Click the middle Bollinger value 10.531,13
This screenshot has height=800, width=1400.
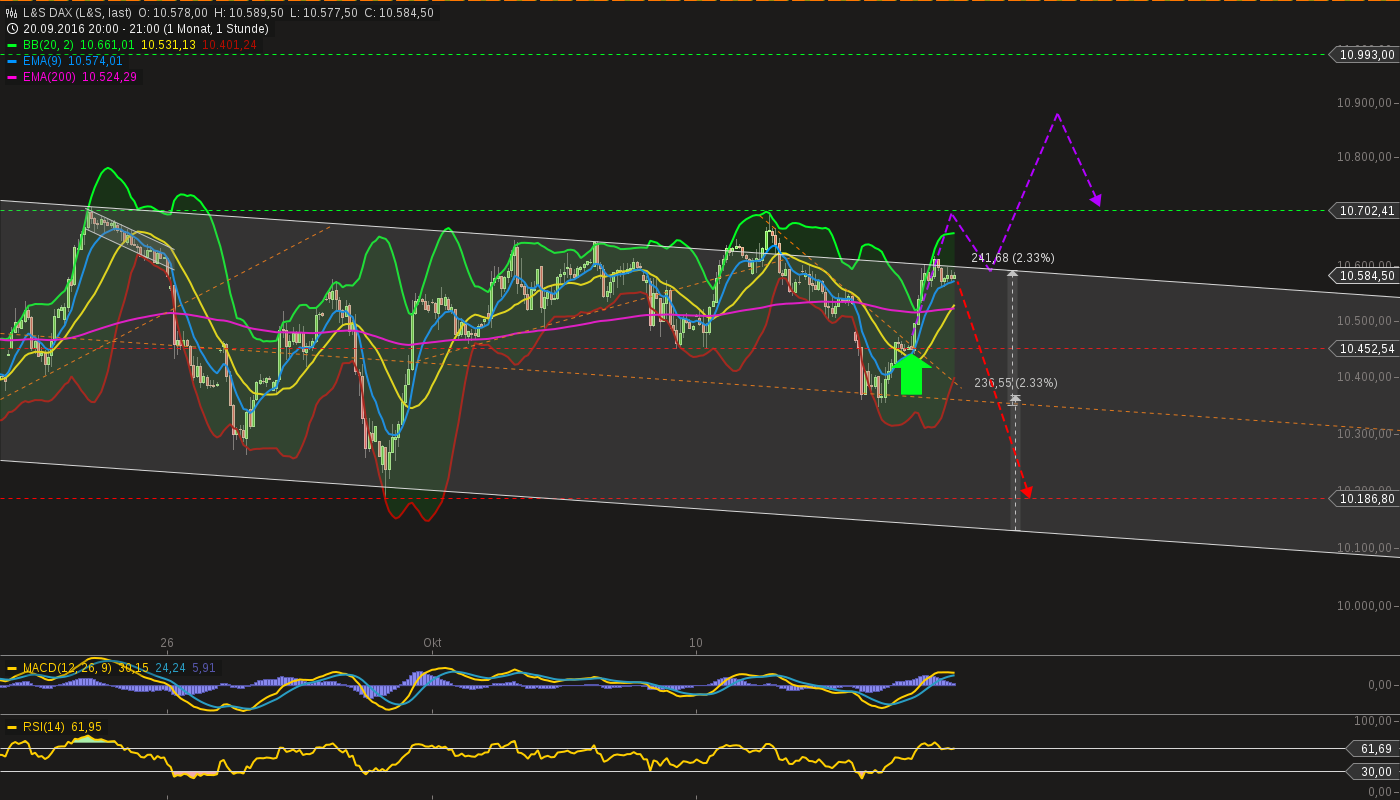point(169,45)
